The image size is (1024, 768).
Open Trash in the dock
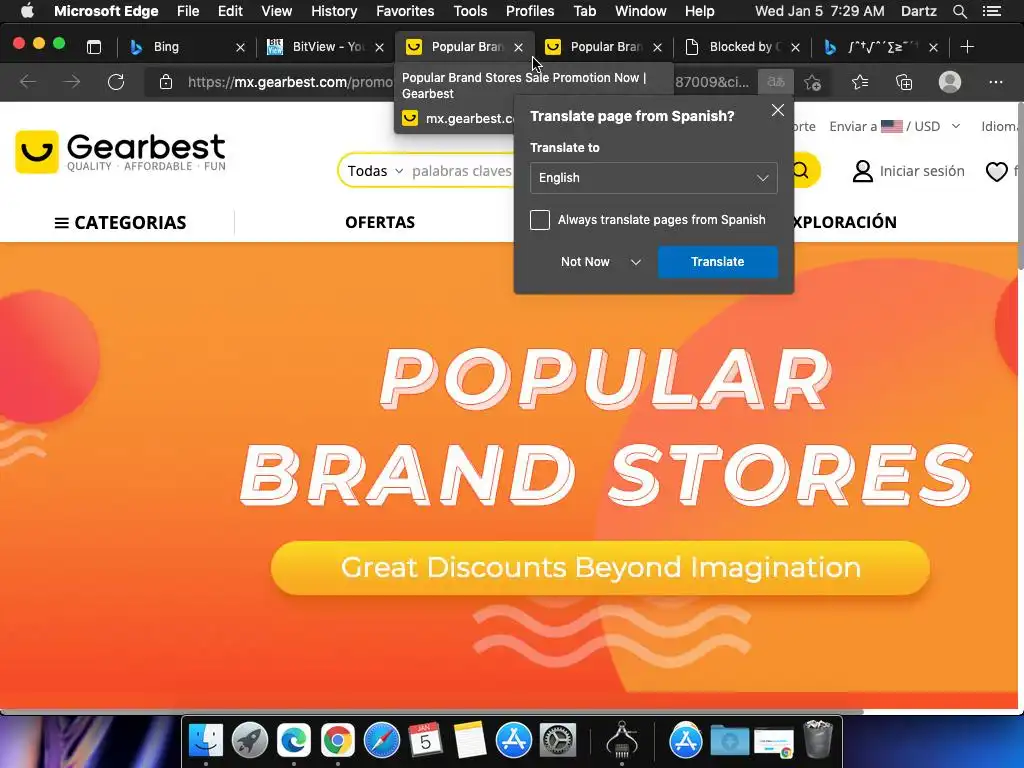pos(818,739)
